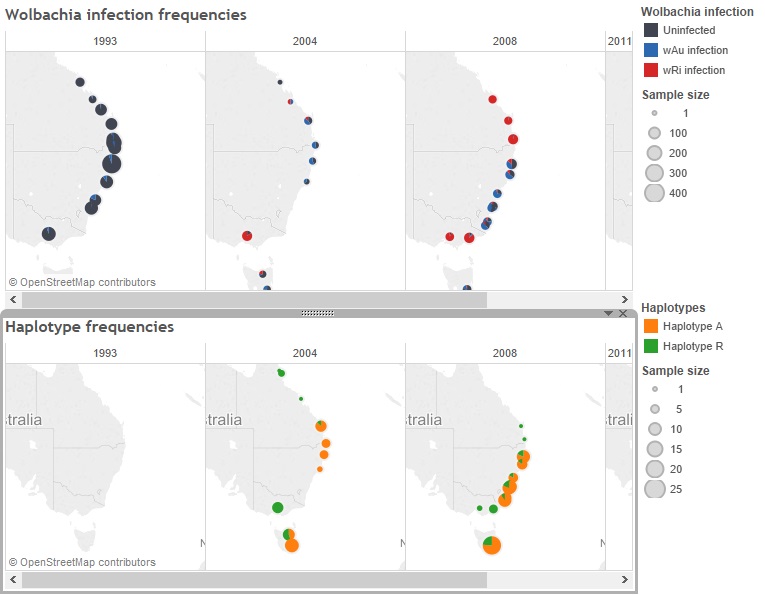Select the wRi infection red swatch
The image size is (765, 595).
click(651, 70)
